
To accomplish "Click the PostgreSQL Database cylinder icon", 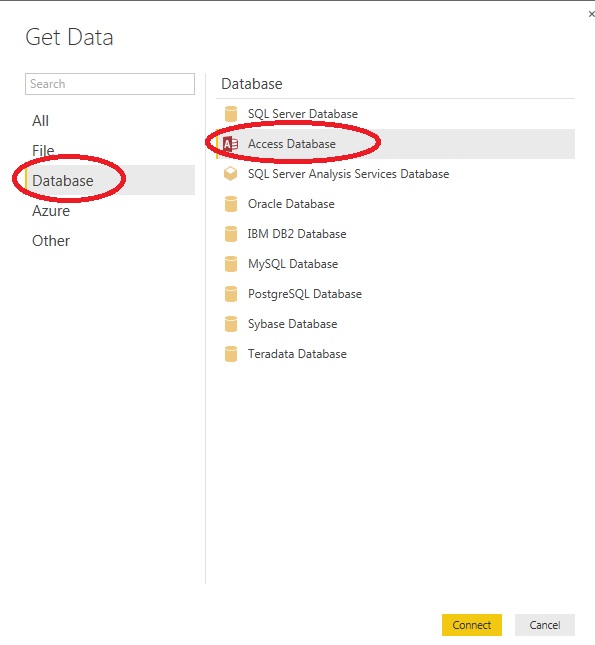I will [231, 294].
